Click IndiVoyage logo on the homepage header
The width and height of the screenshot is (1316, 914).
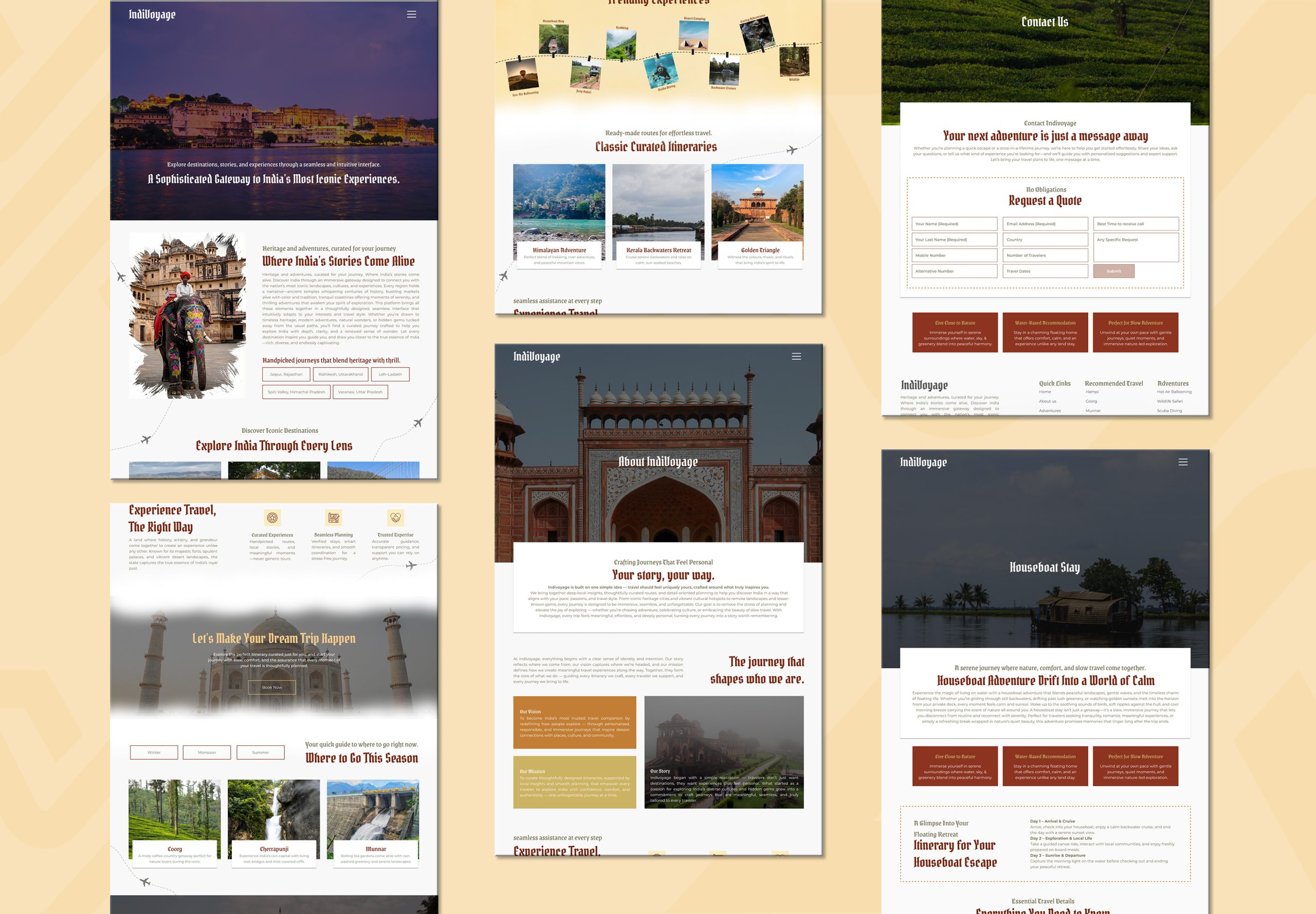pyautogui.click(x=152, y=14)
